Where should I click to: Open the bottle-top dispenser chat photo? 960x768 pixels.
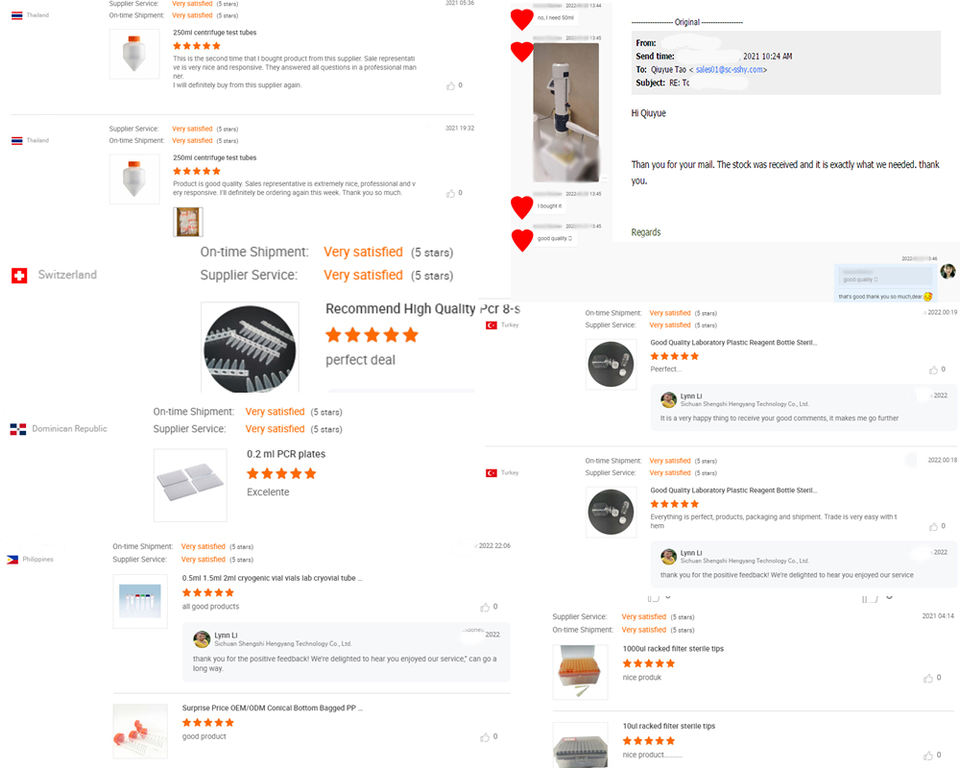point(566,112)
